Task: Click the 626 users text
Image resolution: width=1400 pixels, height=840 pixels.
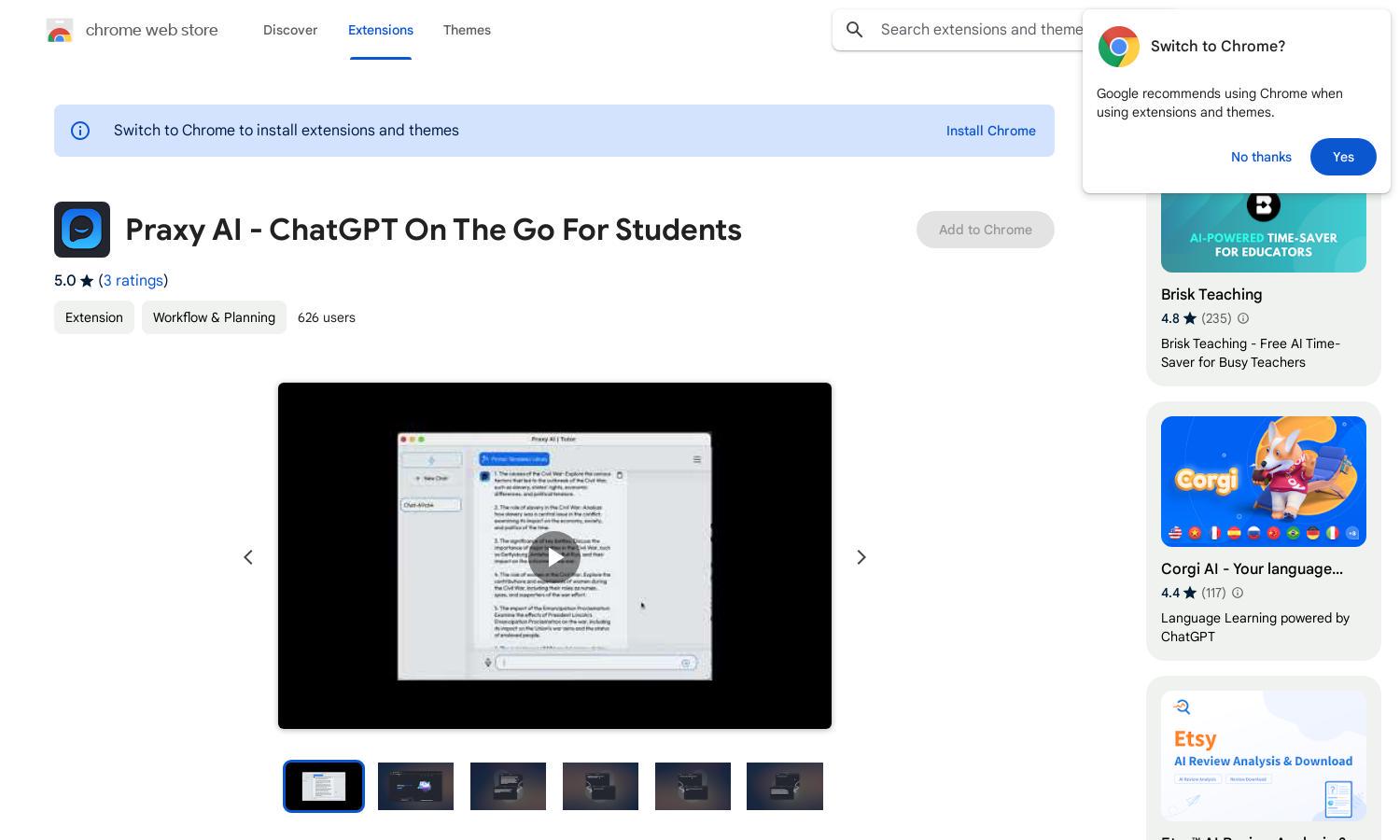Action: coord(327,317)
